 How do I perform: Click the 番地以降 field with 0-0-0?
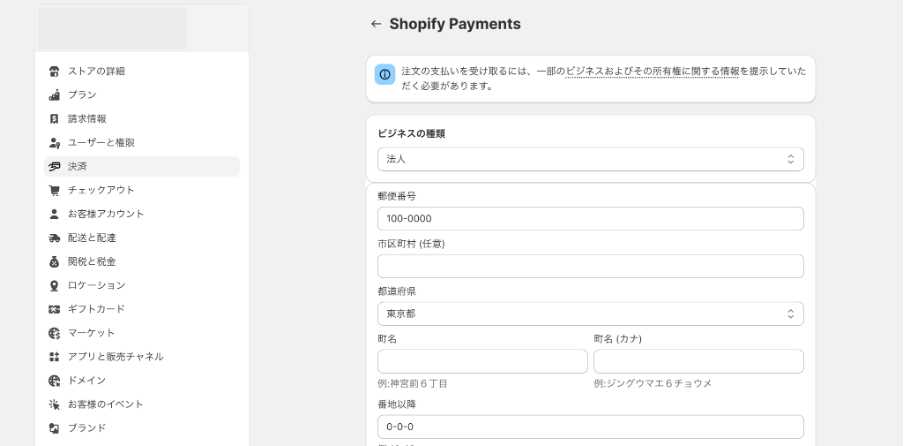pyautogui.click(x=590, y=427)
